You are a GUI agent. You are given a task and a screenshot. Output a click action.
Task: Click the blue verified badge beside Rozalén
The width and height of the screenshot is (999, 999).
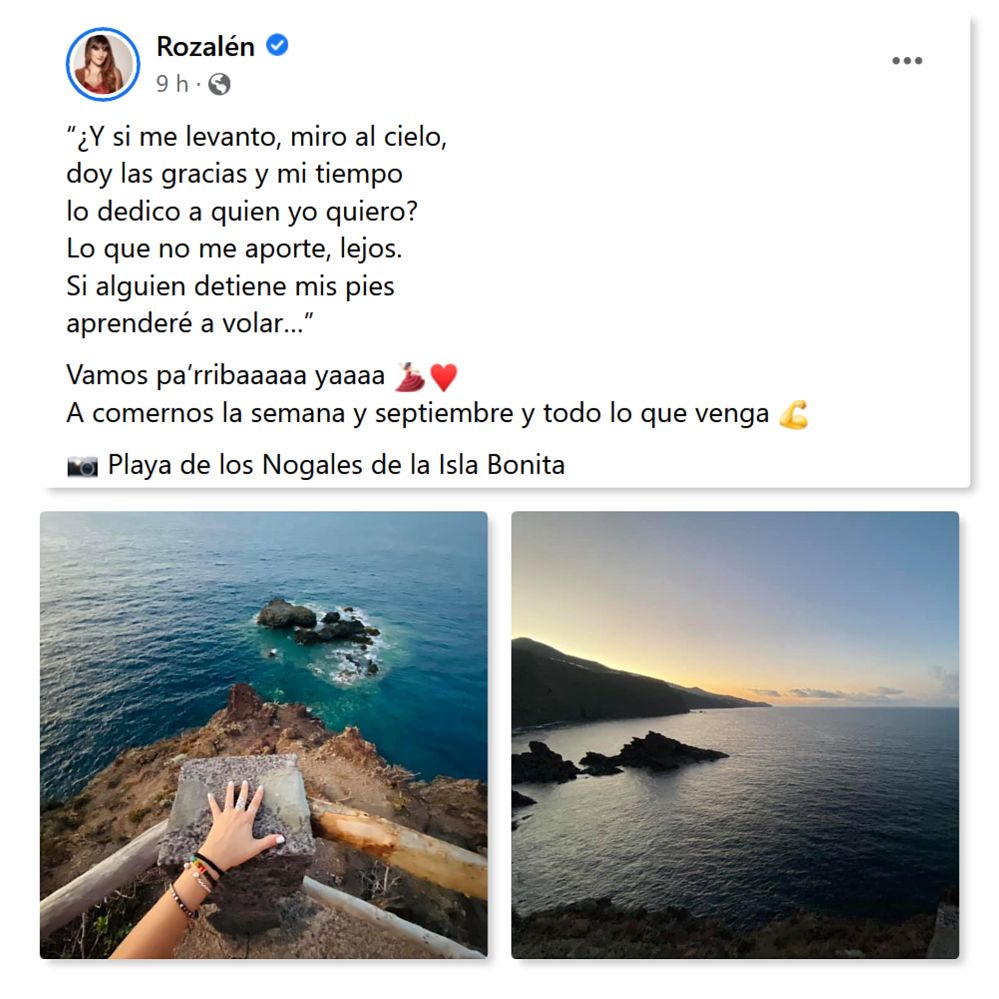pyautogui.click(x=277, y=46)
